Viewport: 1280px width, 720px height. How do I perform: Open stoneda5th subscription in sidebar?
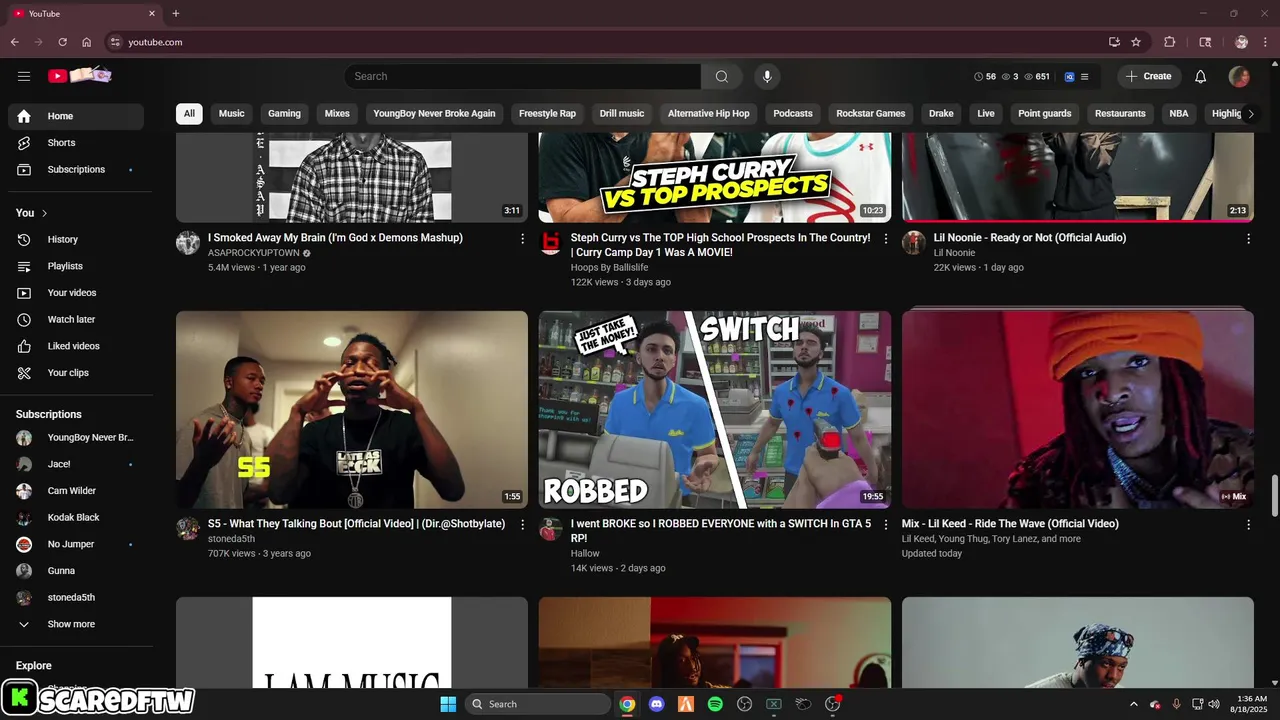pyautogui.click(x=76, y=598)
